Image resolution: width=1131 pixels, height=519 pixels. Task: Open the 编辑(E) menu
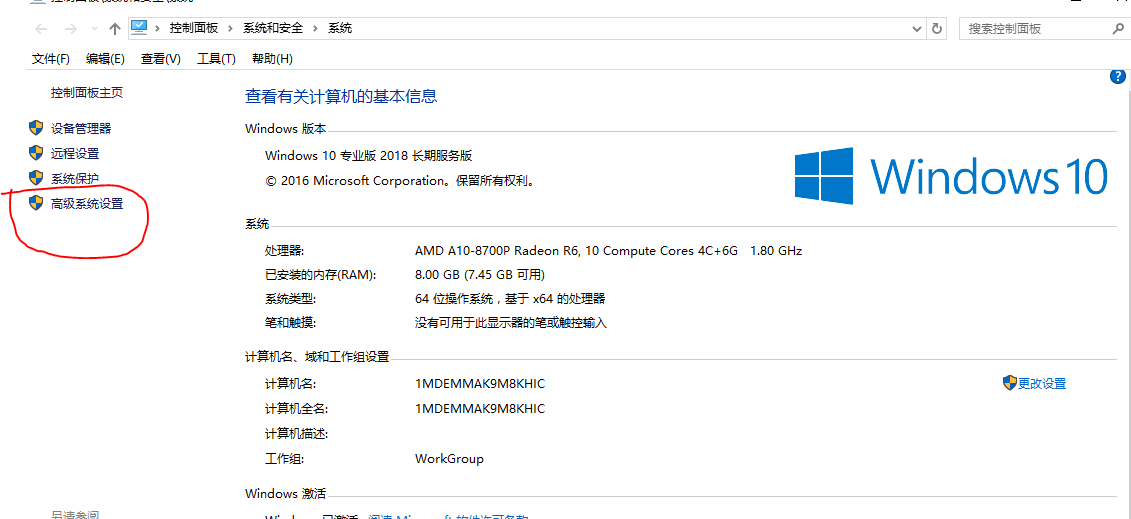coord(105,59)
